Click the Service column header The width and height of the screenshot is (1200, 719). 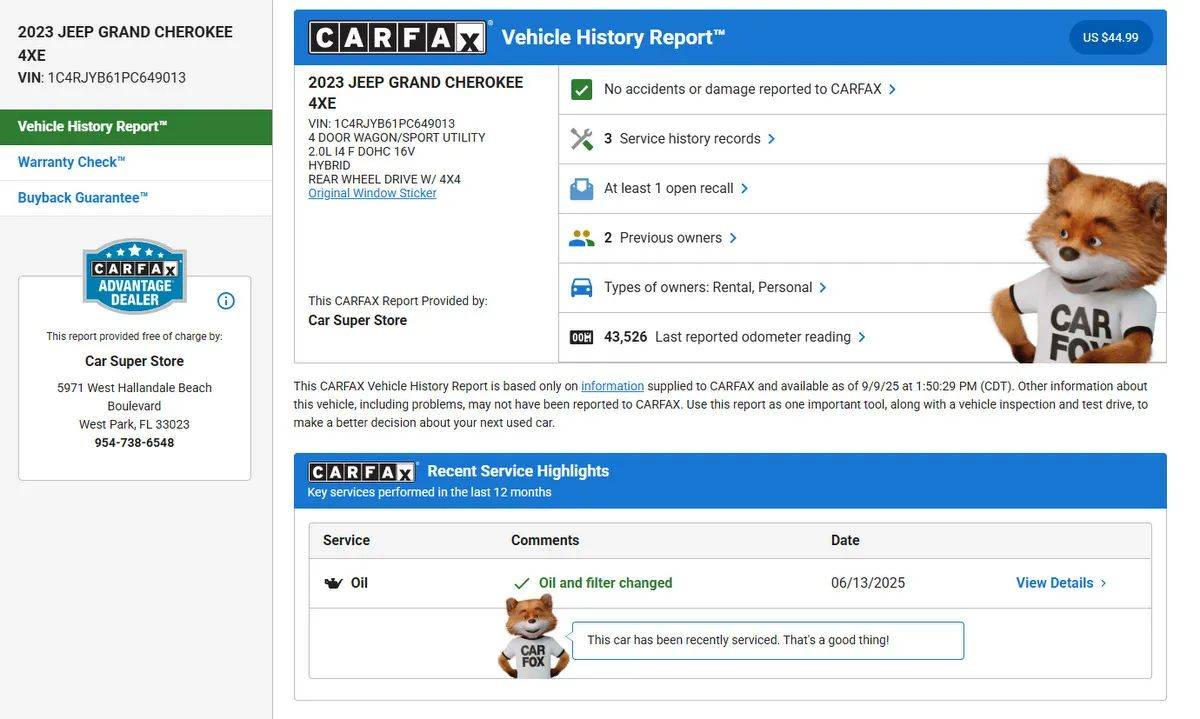[346, 540]
